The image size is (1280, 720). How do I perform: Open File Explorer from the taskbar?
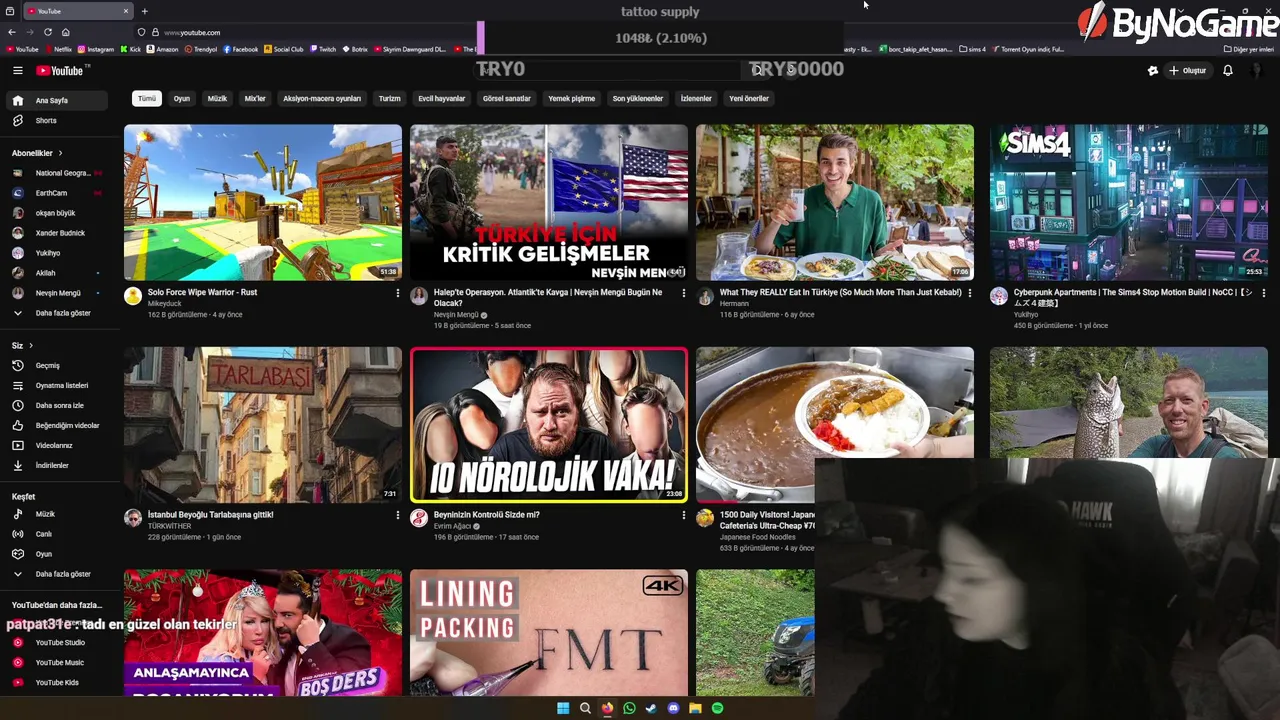click(x=695, y=708)
